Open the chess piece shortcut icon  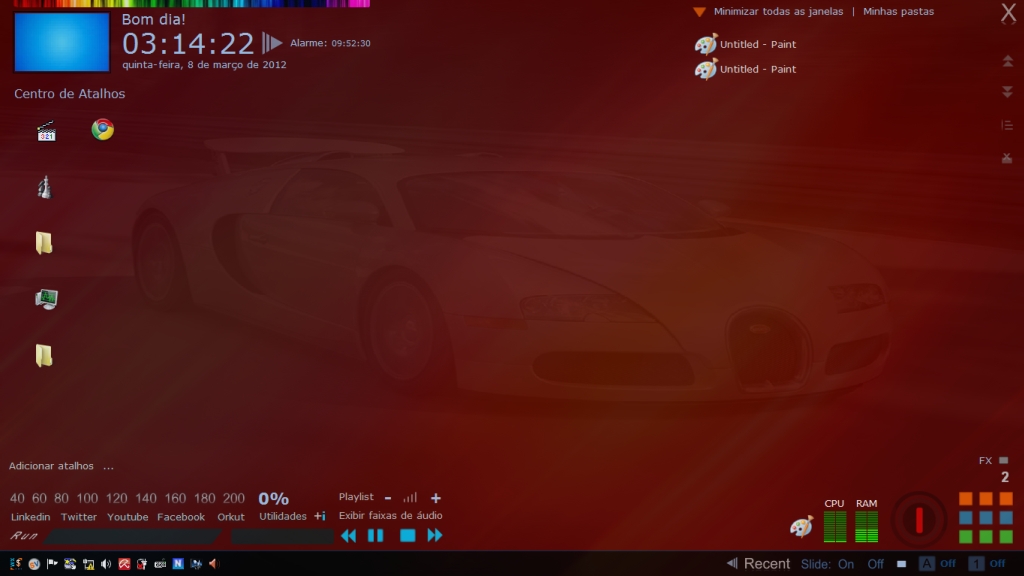[44, 187]
